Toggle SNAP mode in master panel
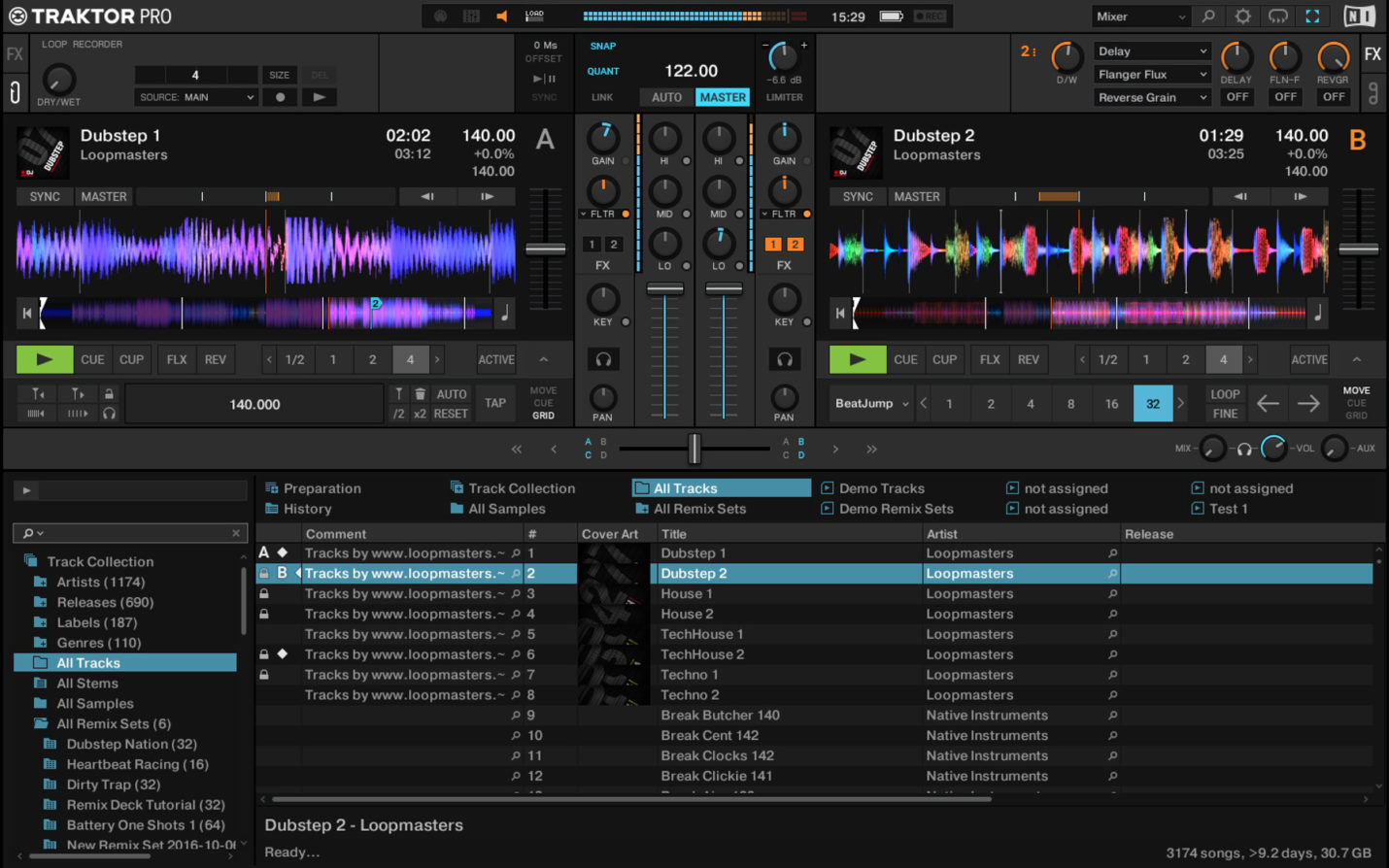1389x868 pixels. click(x=603, y=46)
